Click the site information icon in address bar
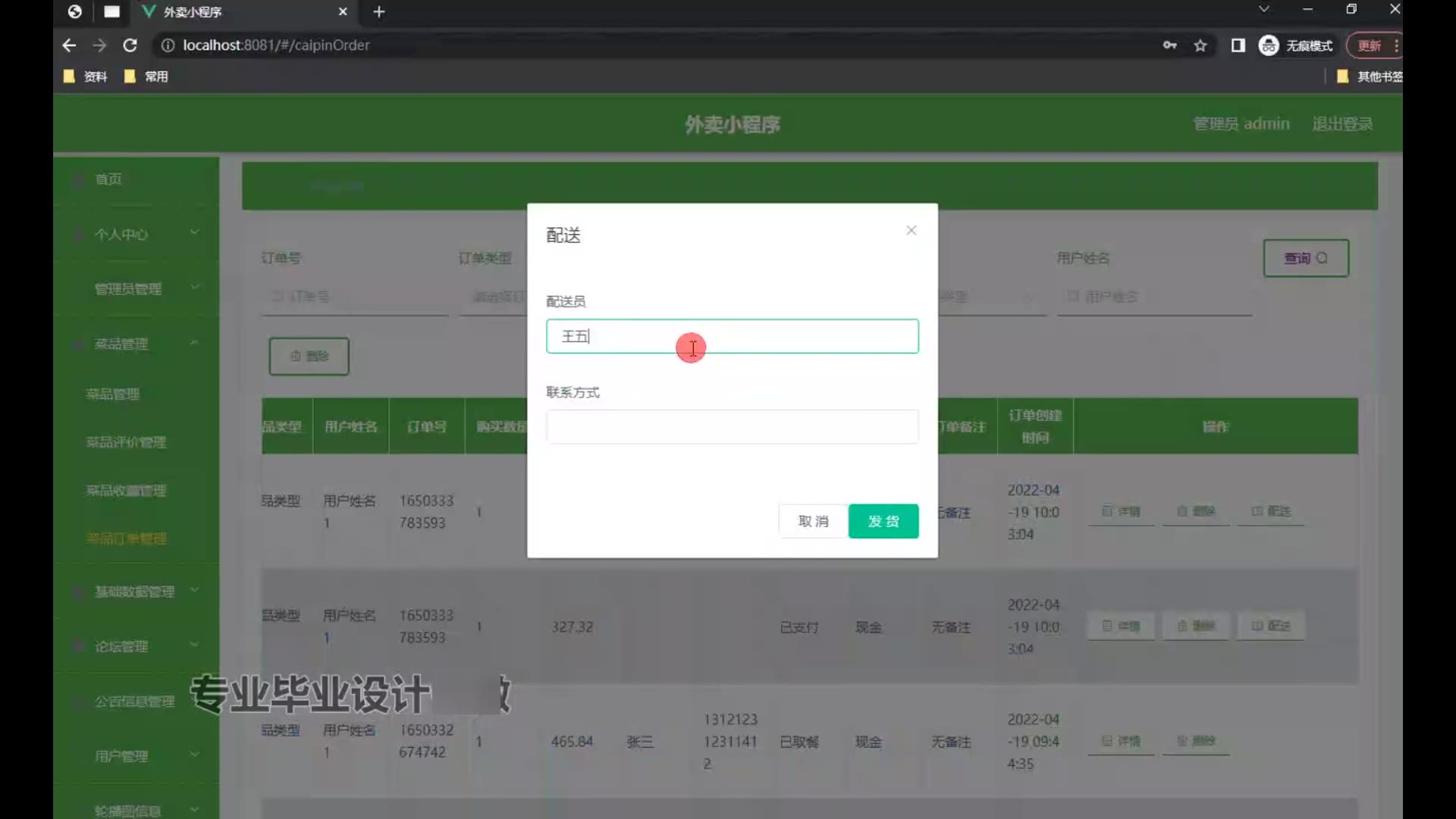1456x819 pixels. pyautogui.click(x=168, y=45)
